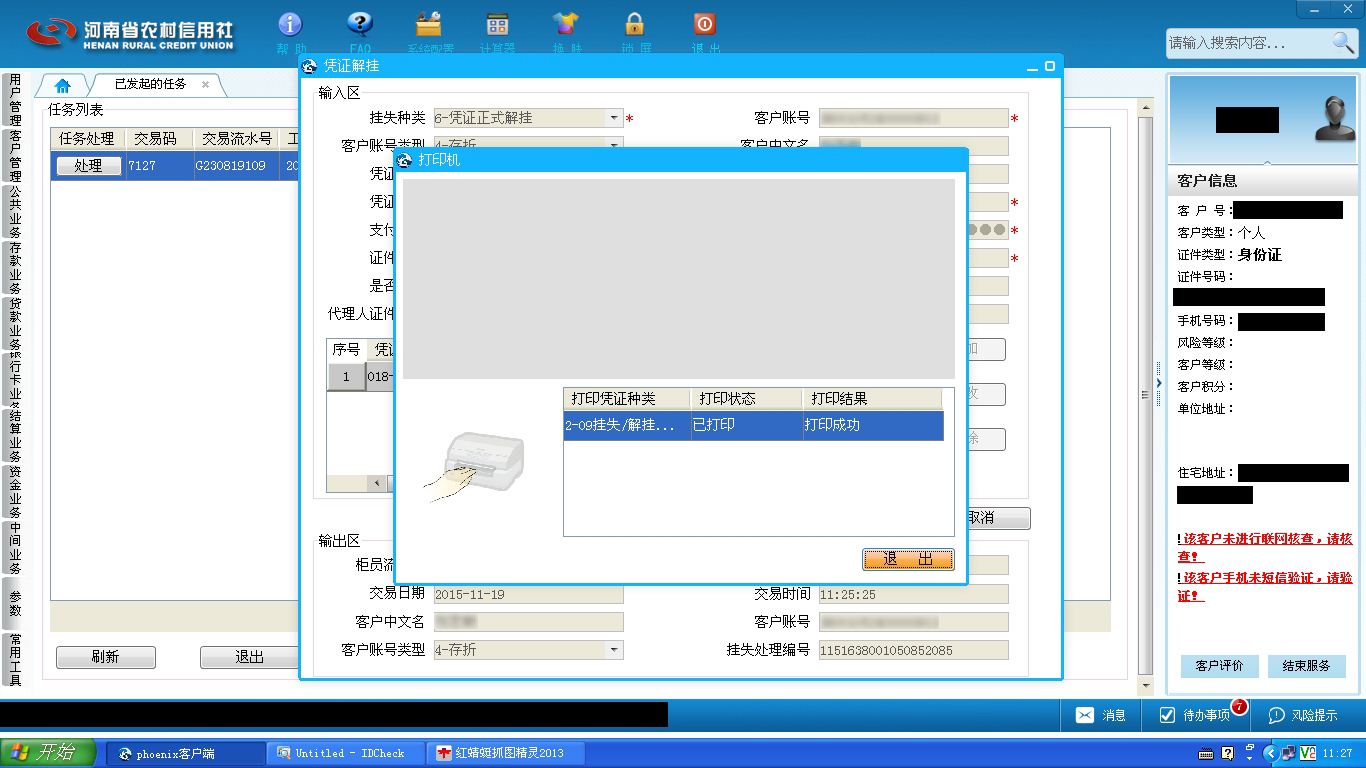Screen dimensions: 1366x768
Task: Select 用户管理 sidebar tab
Action: coord(15,99)
